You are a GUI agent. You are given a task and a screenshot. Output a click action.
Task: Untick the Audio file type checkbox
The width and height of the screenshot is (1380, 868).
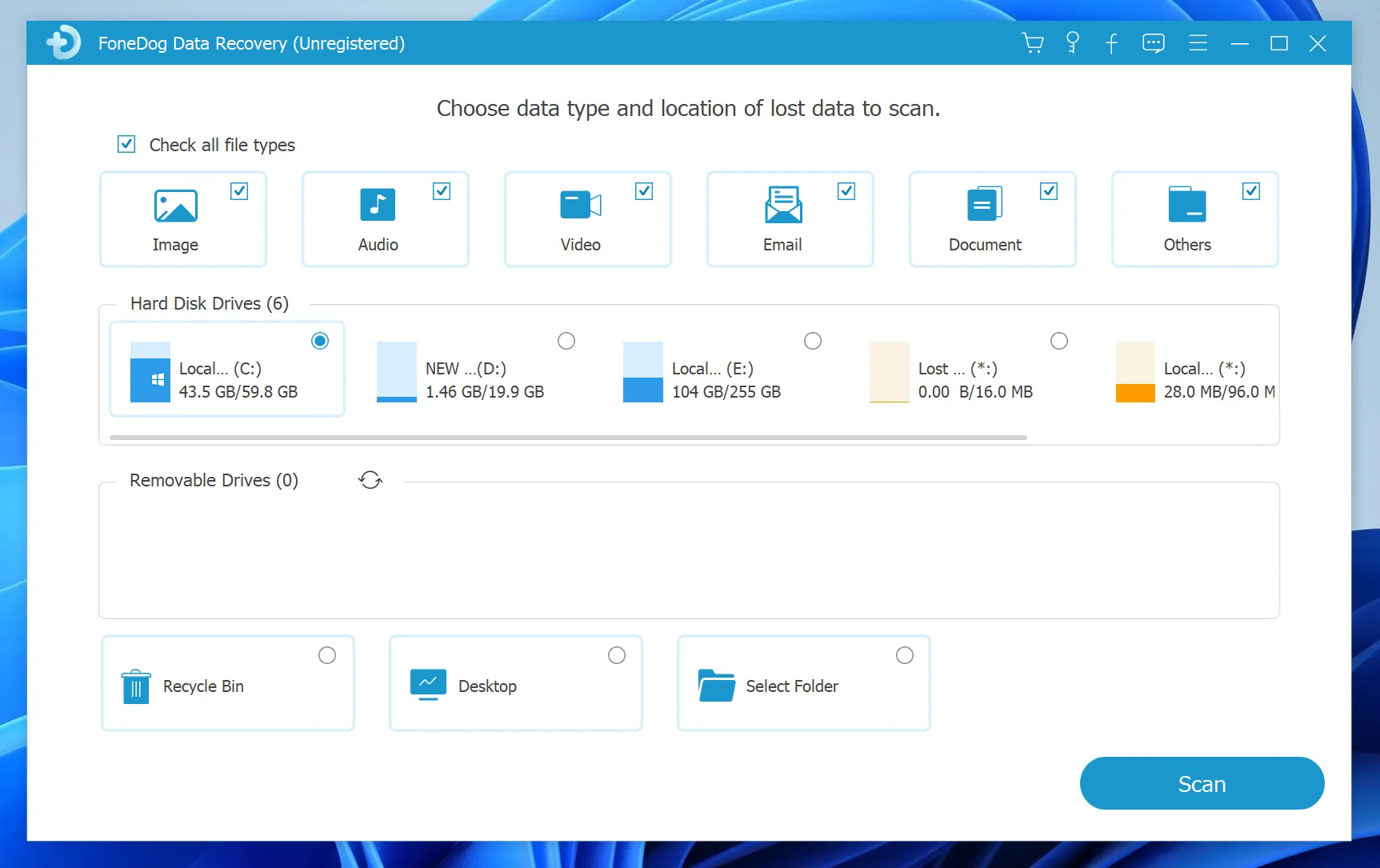click(x=442, y=191)
